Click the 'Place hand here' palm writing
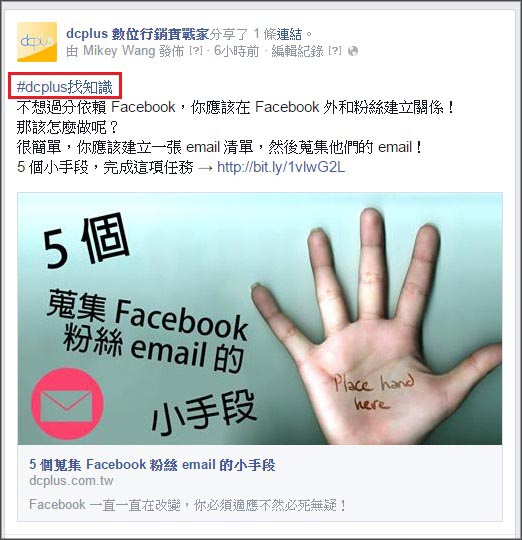522x540 pixels. [373, 392]
